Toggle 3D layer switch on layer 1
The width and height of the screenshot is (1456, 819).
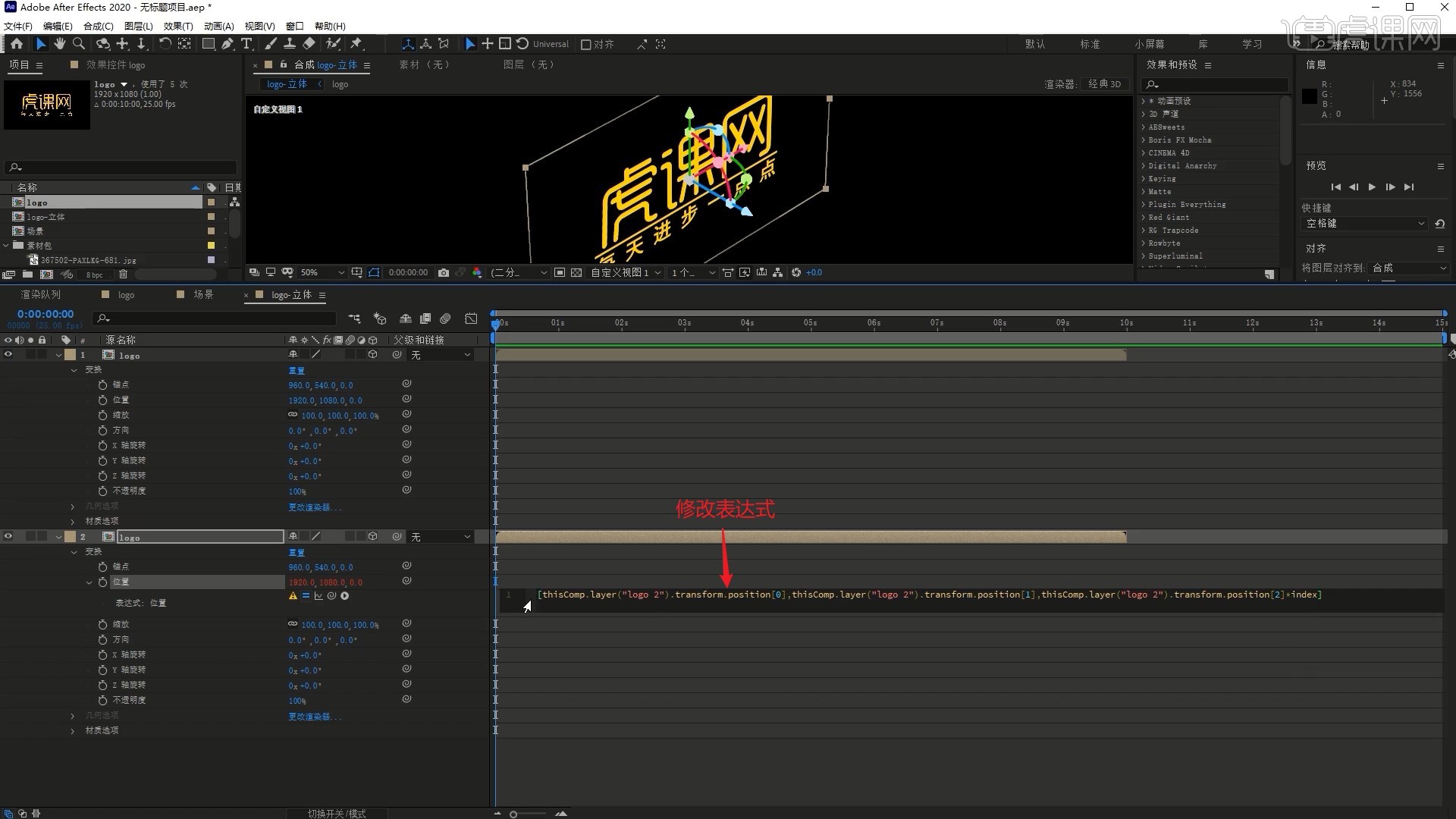[x=372, y=355]
